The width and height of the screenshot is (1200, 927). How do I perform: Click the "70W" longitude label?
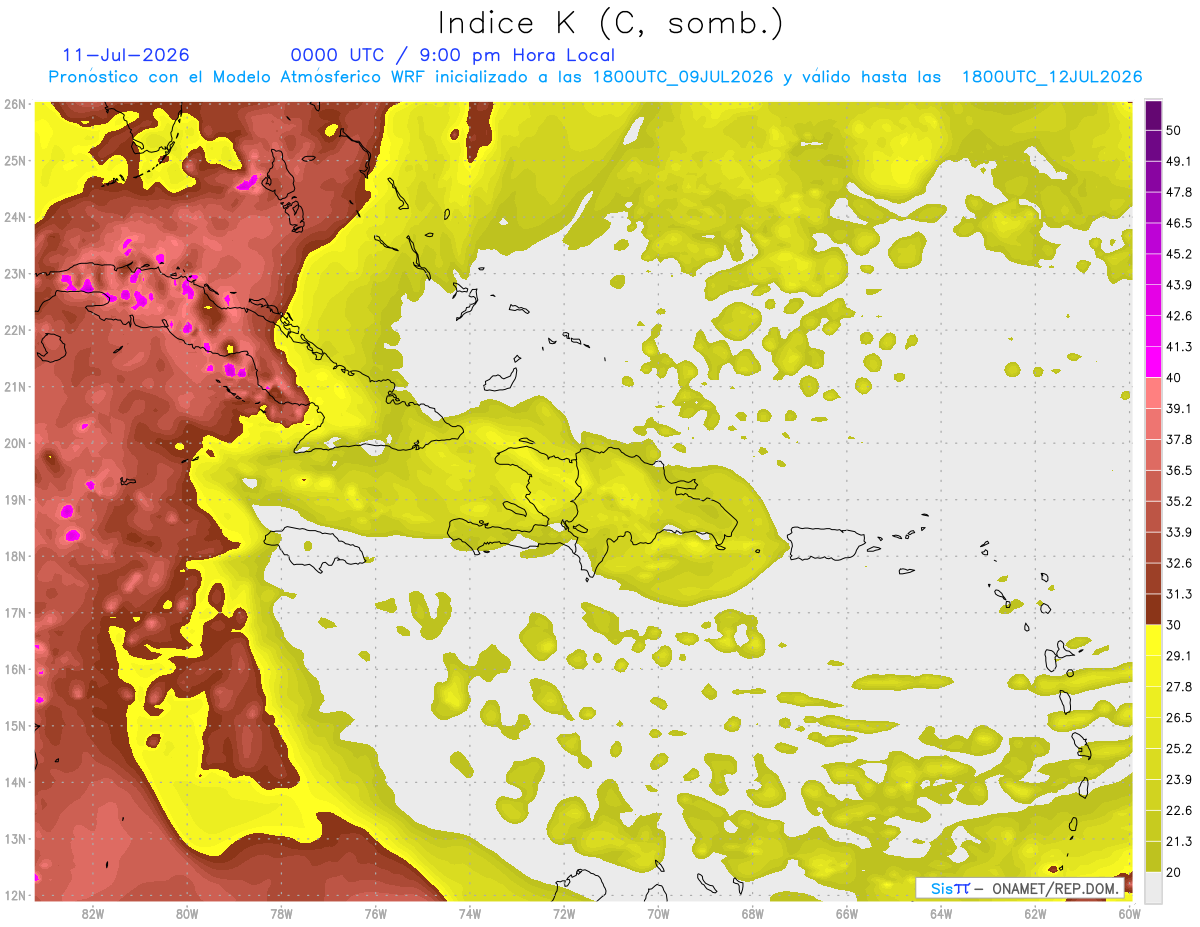point(658,914)
